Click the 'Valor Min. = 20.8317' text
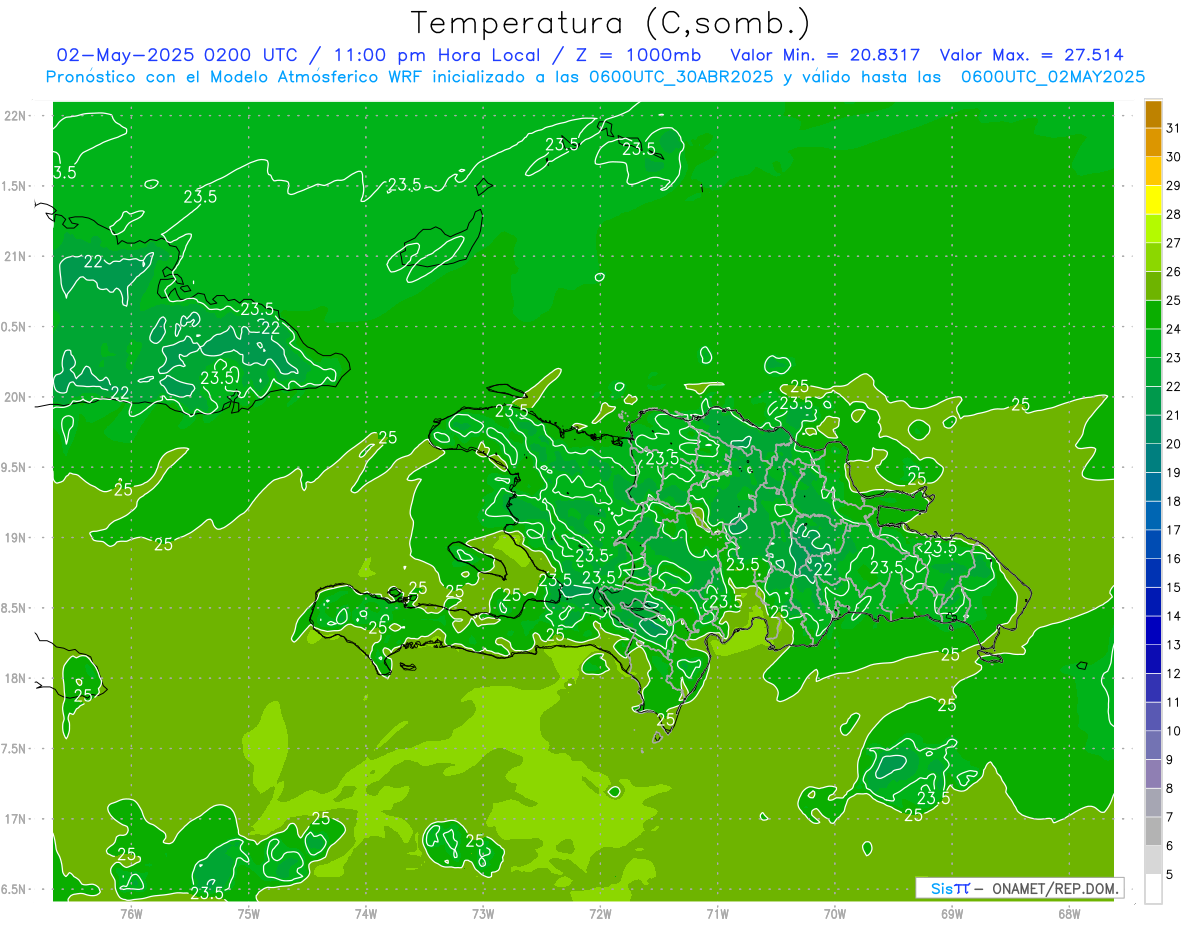 pos(825,55)
